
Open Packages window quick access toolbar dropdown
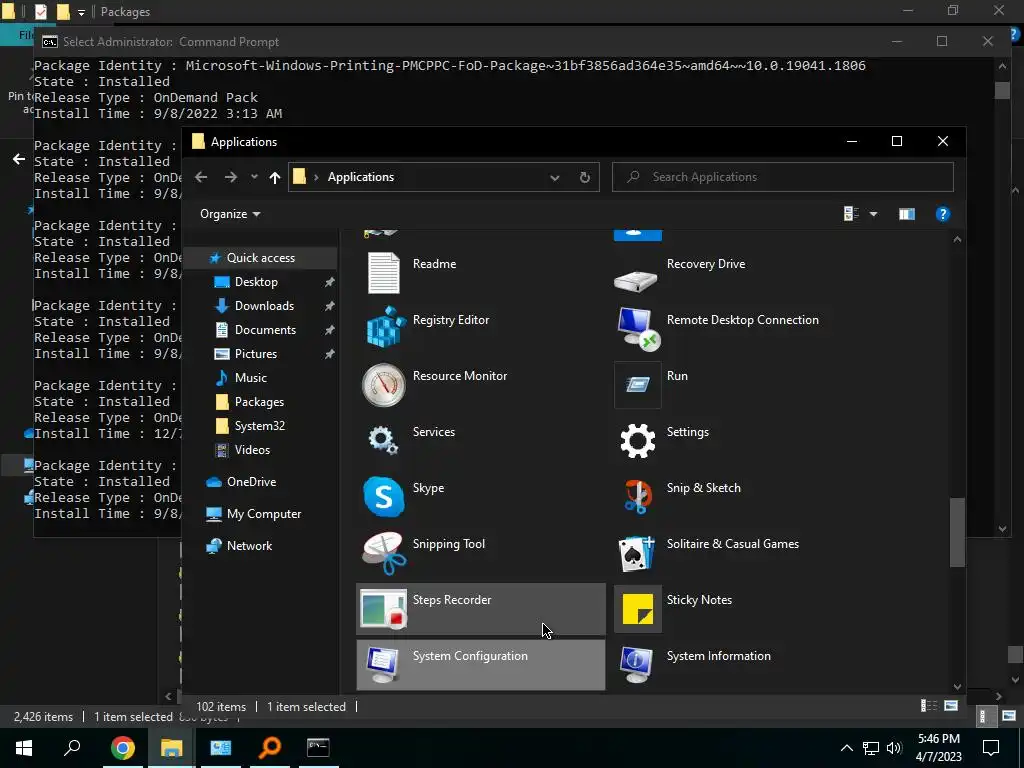click(81, 12)
